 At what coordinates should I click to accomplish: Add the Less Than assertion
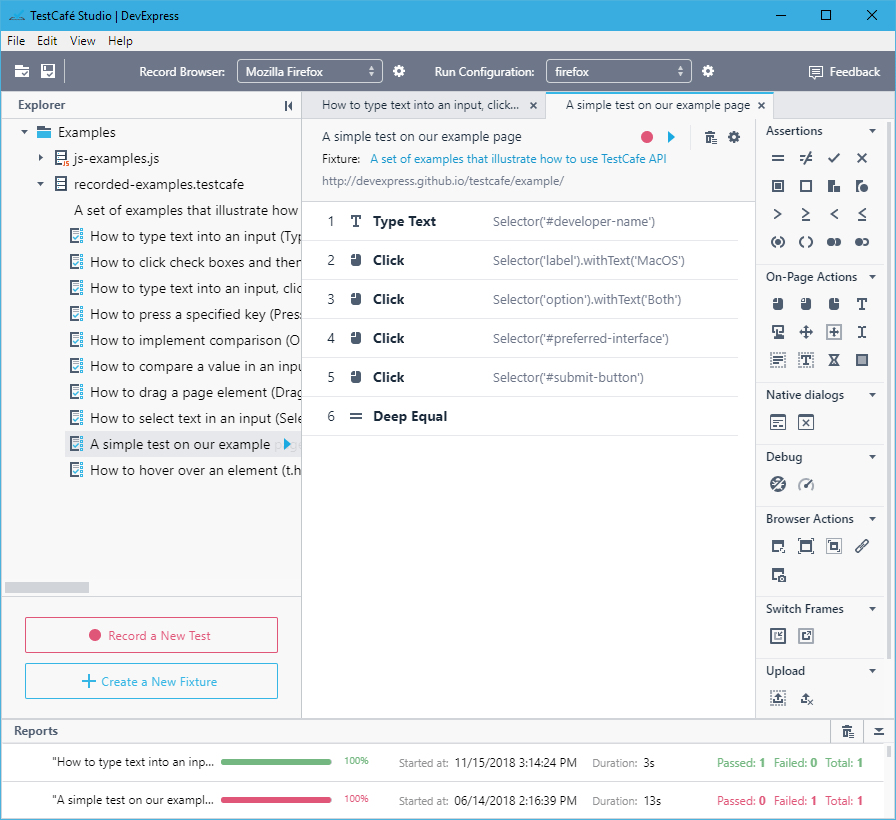click(834, 214)
